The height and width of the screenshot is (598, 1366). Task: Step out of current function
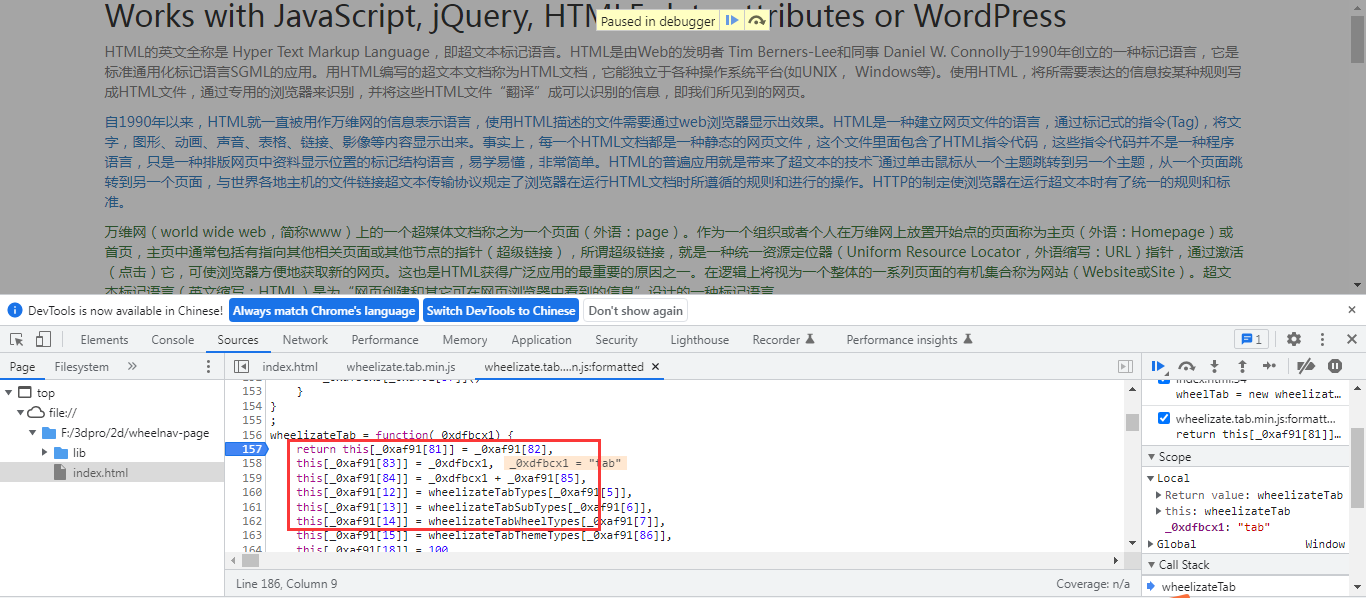(1242, 367)
